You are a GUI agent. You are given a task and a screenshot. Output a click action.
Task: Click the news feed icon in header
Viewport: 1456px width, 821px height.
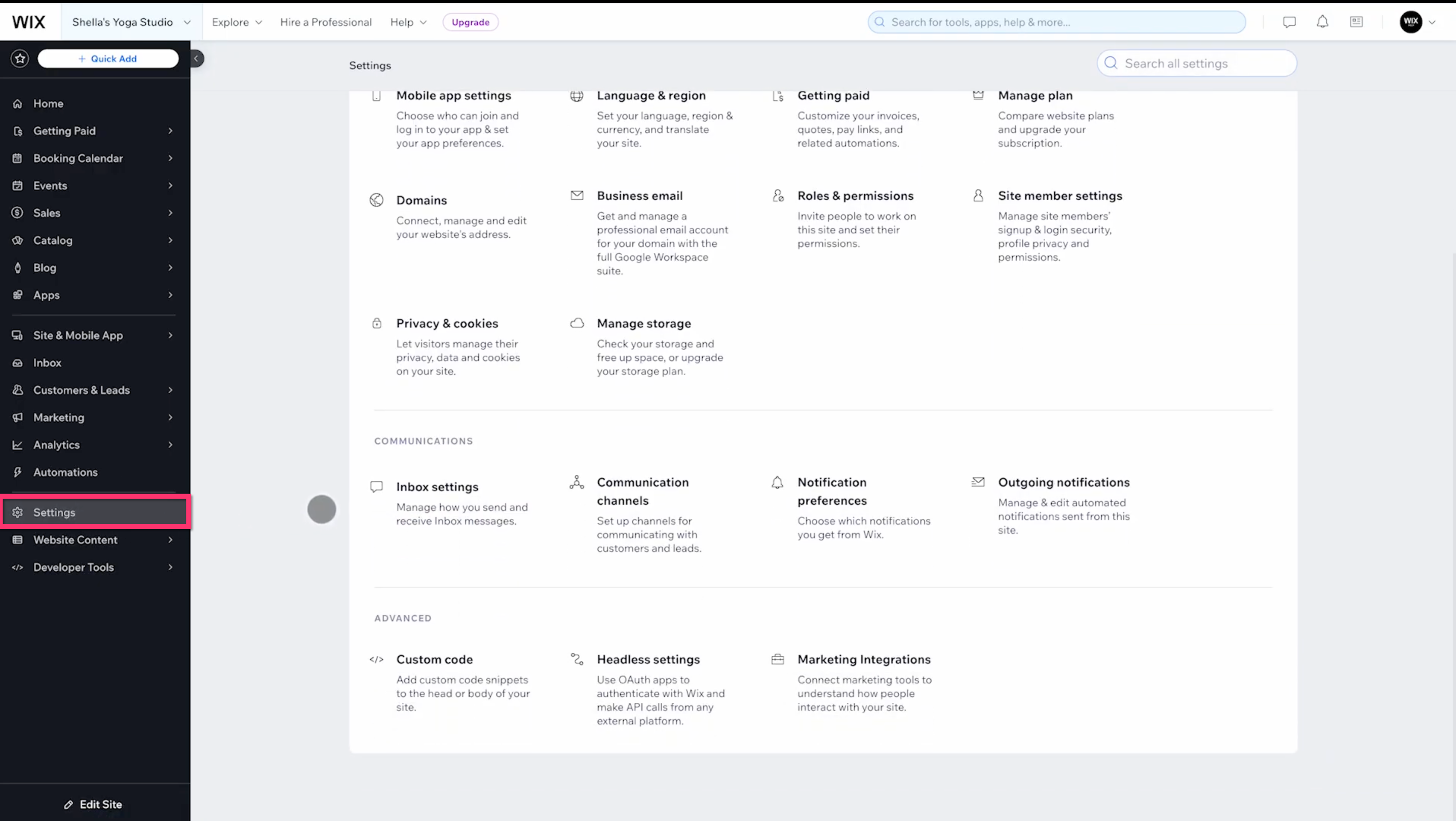[x=1356, y=22]
